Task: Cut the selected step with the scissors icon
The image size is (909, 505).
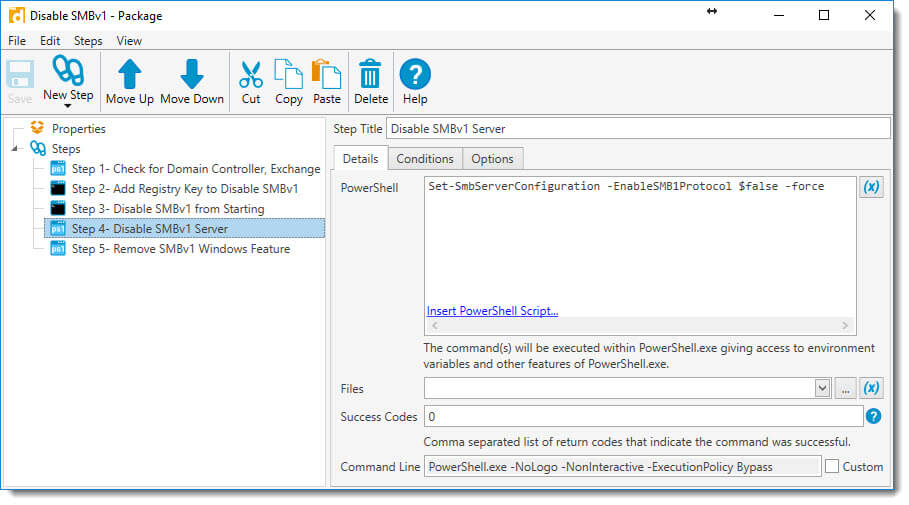Action: click(x=251, y=74)
